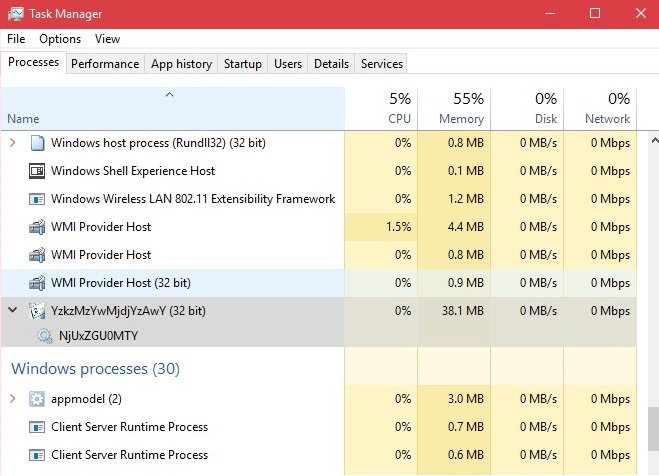Image resolution: width=659 pixels, height=476 pixels.
Task: Click the gear icon beside NjUxZGU0MTY
Action: click(45, 336)
